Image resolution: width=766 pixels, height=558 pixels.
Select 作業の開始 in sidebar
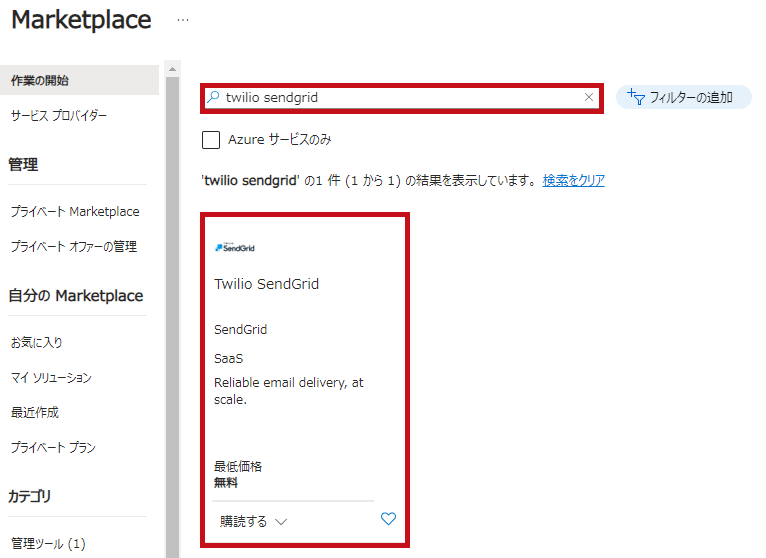pyautogui.click(x=79, y=80)
